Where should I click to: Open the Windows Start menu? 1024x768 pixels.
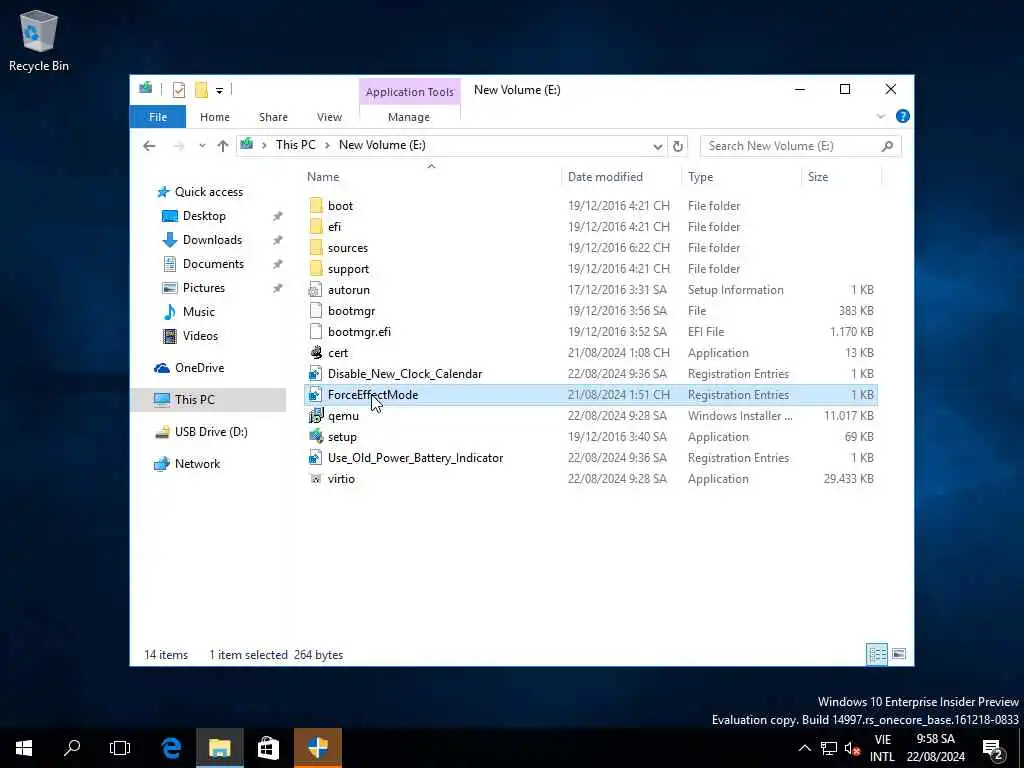tap(24, 748)
